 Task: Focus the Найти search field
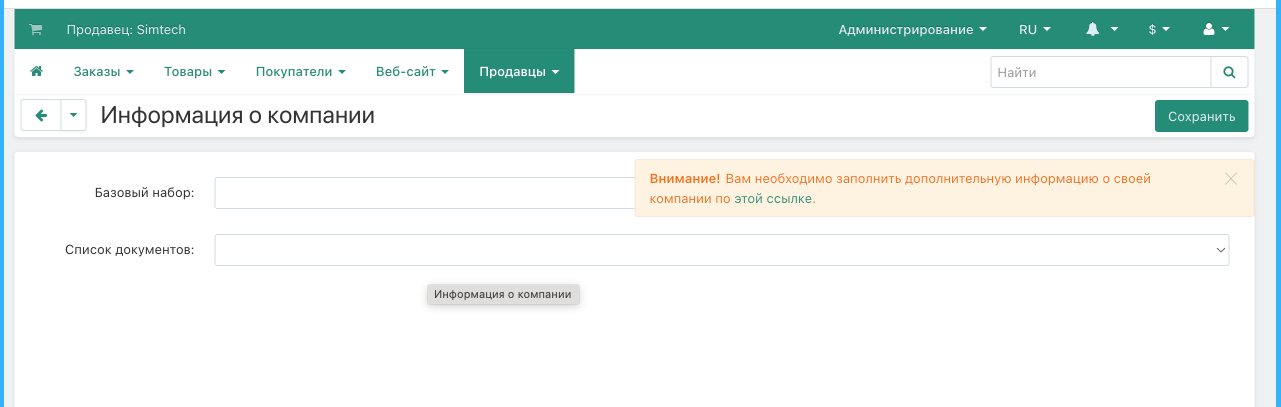[1100, 73]
